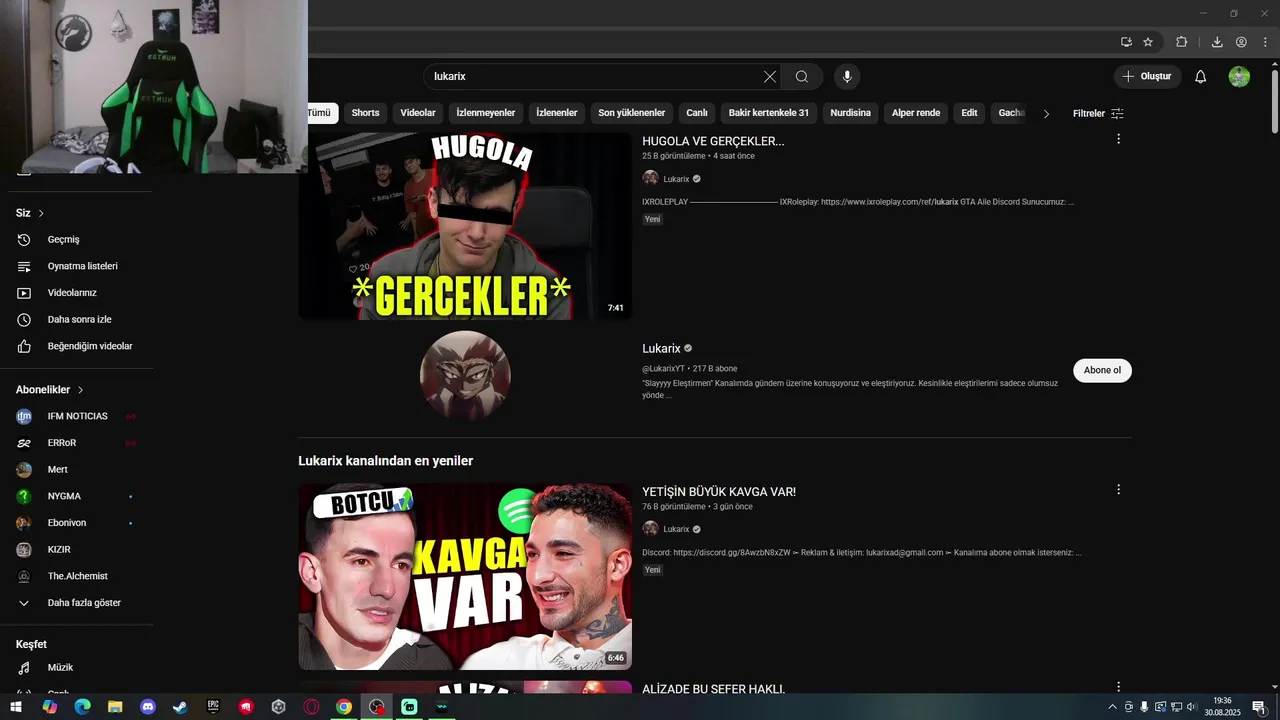Viewport: 1280px width, 720px height.
Task: Select the Canlı filter chip
Action: pos(697,113)
